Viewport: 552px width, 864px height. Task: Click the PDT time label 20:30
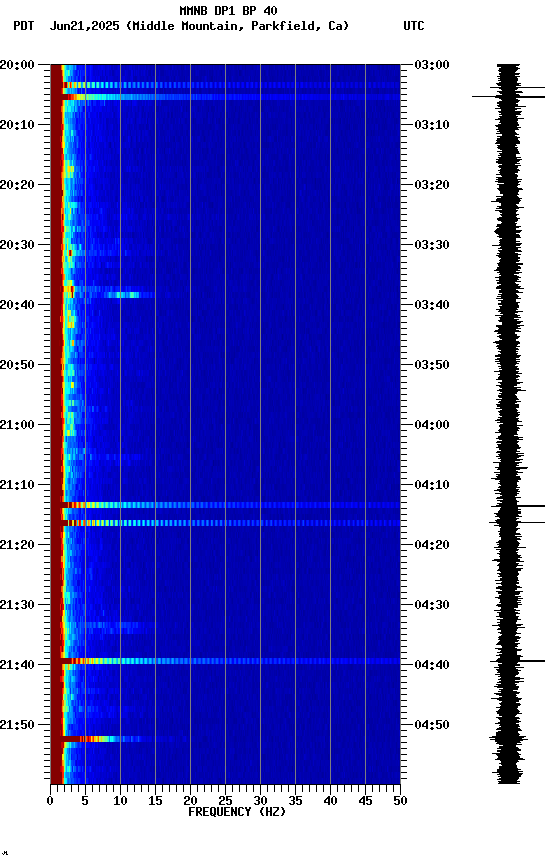pyautogui.click(x=17, y=245)
